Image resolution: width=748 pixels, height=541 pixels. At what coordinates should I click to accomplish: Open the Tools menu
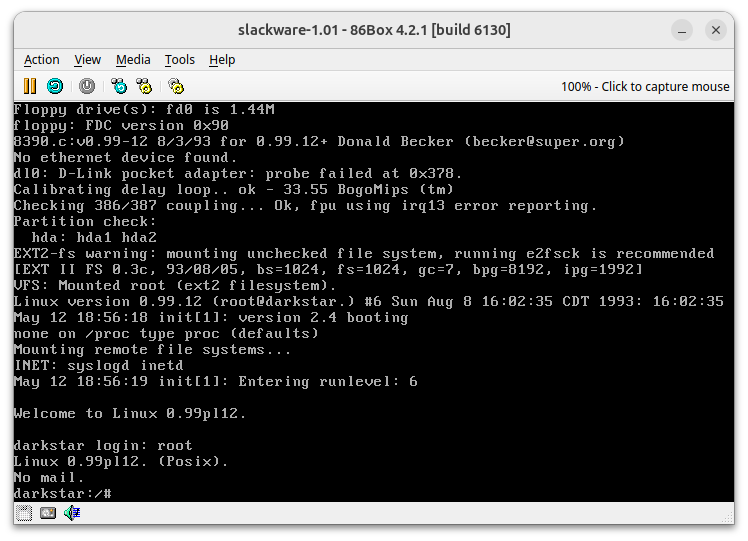(180, 60)
